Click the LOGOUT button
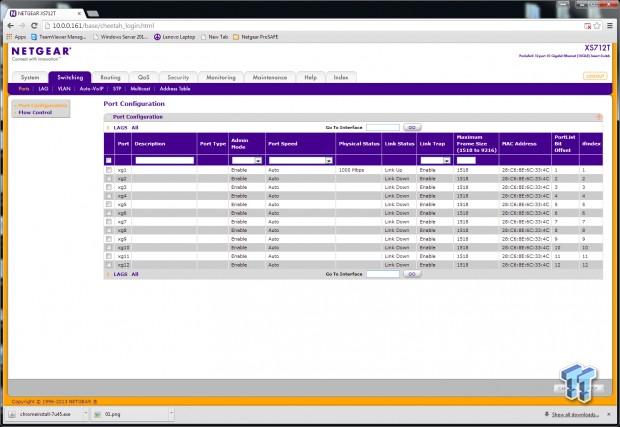Screen dimensions: 620x427 pos(595,76)
